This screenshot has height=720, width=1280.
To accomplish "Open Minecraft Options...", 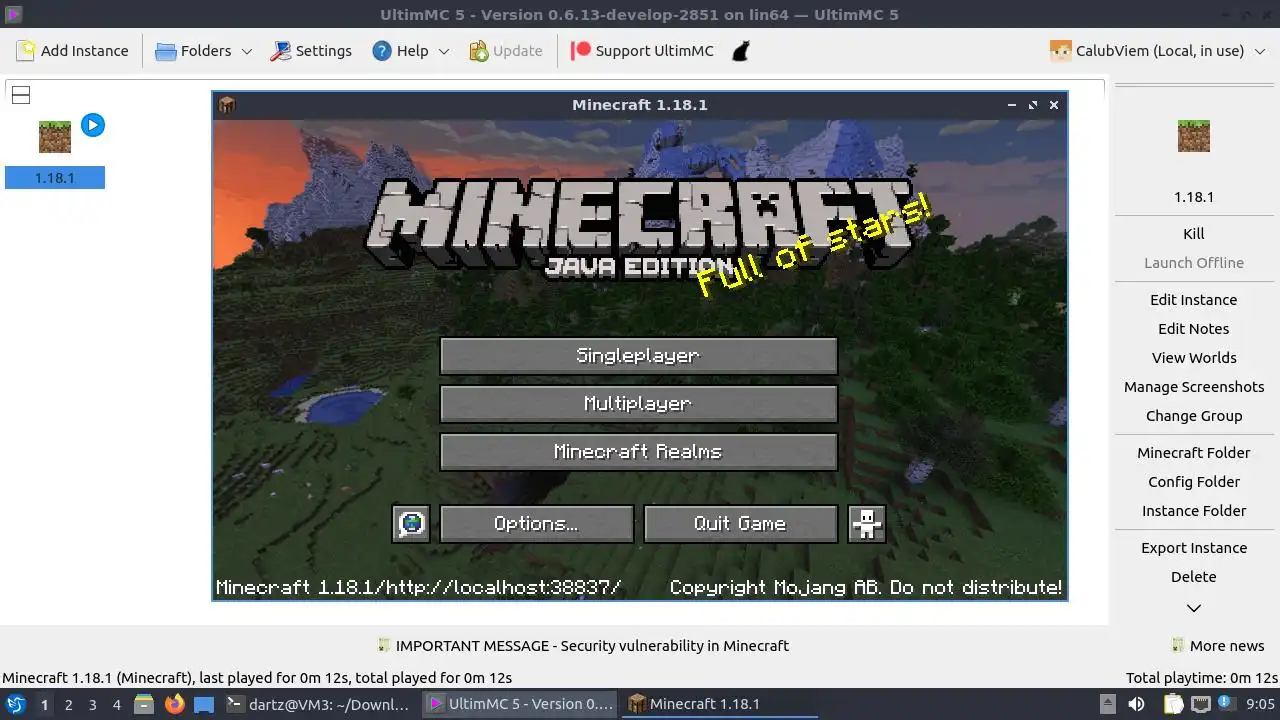I will (x=536, y=524).
